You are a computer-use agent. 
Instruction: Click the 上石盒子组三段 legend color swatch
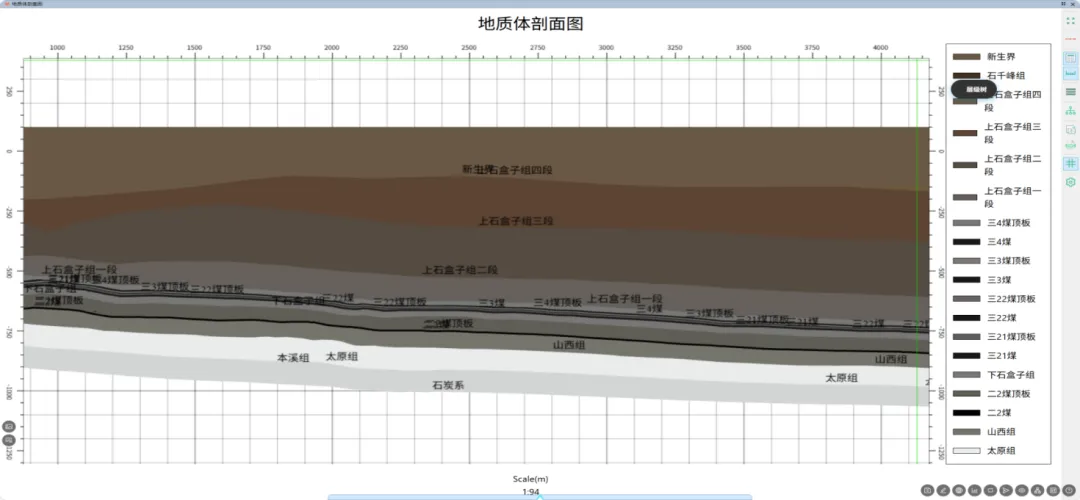coord(966,133)
